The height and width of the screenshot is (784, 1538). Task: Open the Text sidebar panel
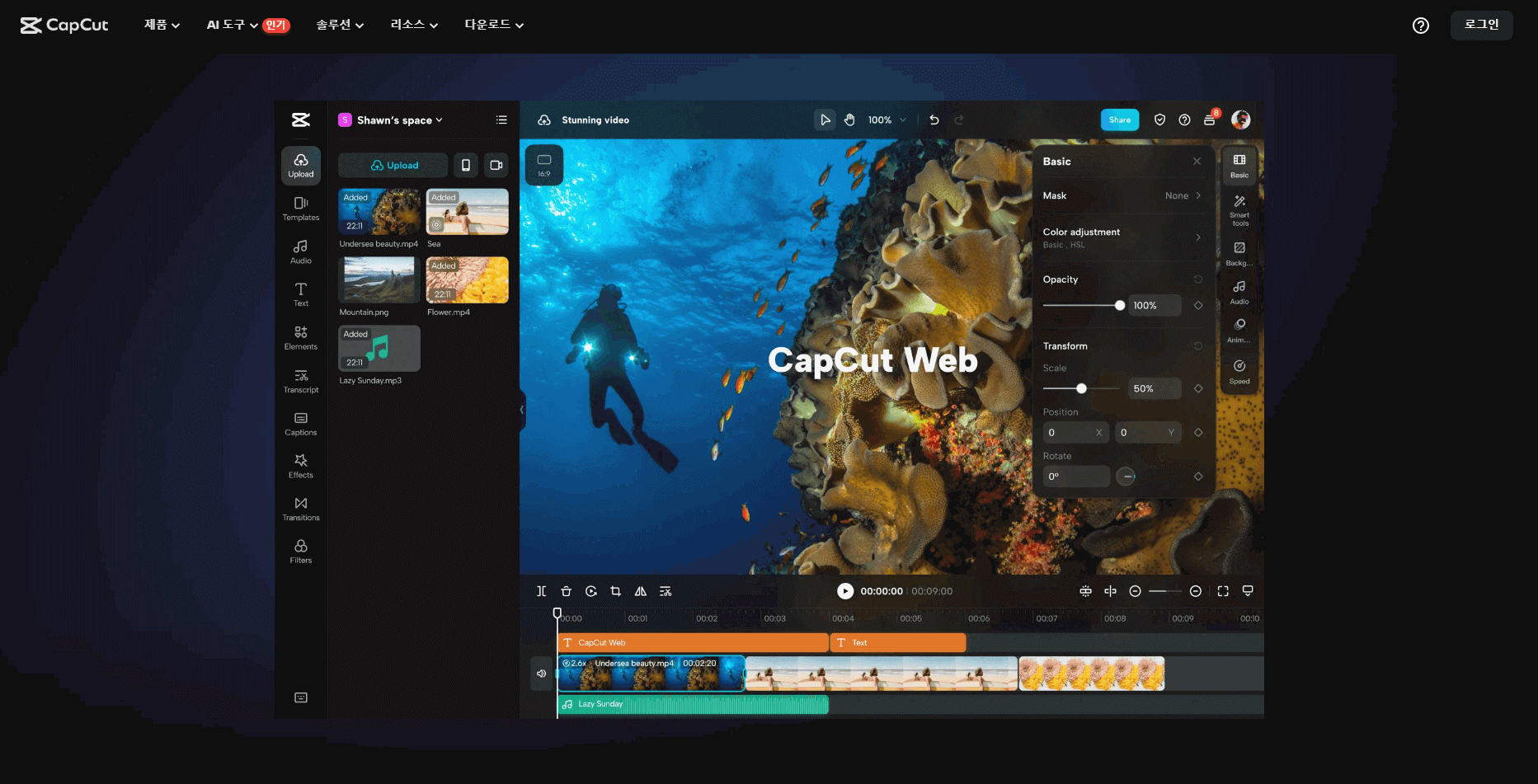(301, 294)
